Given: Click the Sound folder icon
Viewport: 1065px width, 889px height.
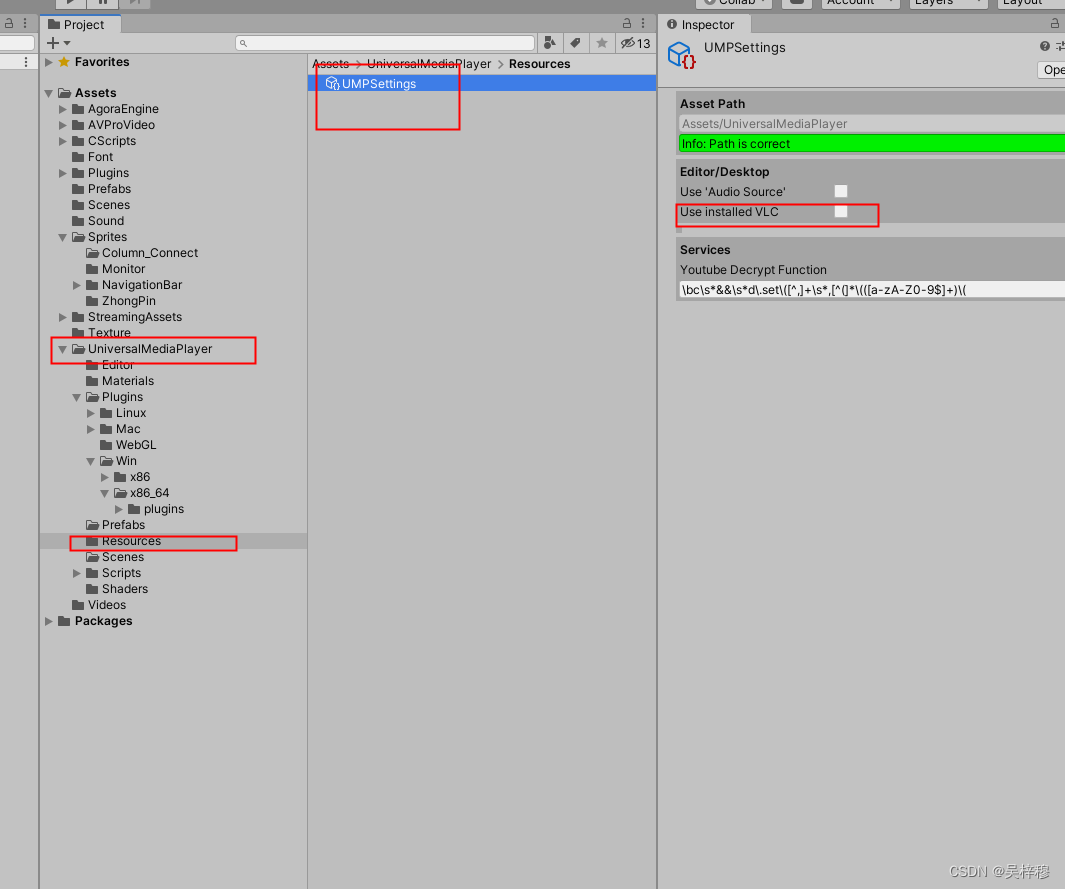Looking at the screenshot, I should pyautogui.click(x=78, y=221).
